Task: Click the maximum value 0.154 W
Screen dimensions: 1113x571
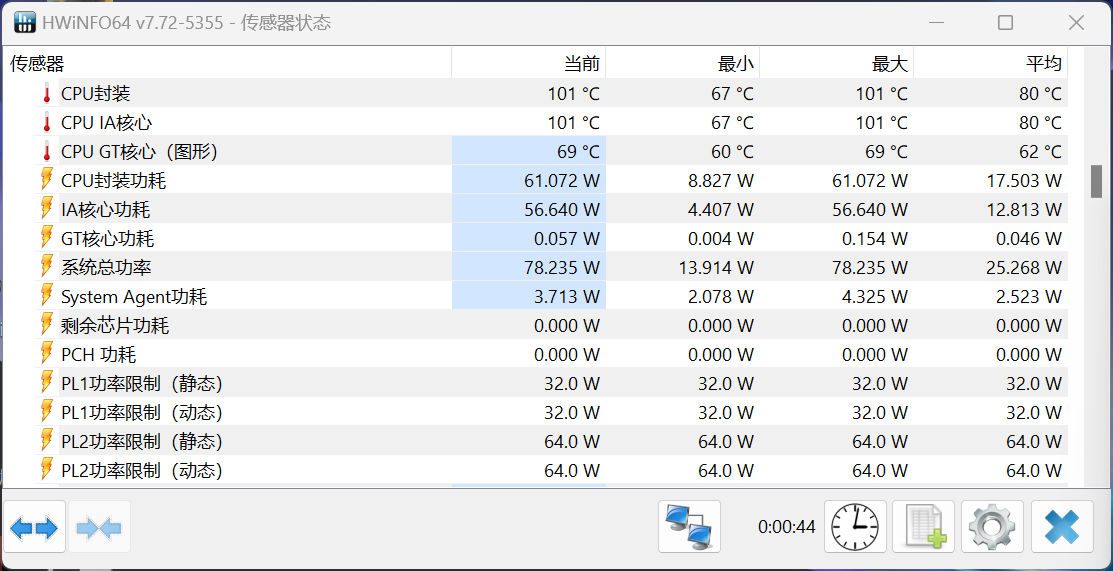Action: tap(875, 239)
